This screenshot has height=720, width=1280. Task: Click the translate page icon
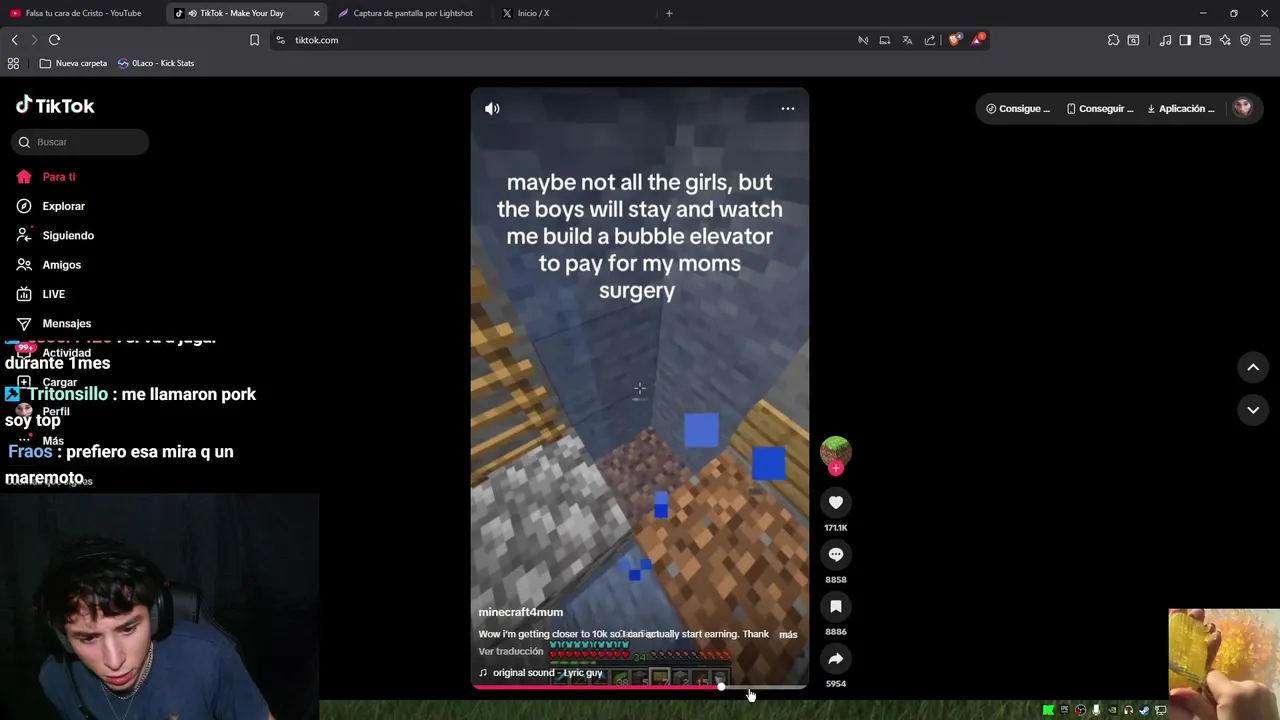907,40
